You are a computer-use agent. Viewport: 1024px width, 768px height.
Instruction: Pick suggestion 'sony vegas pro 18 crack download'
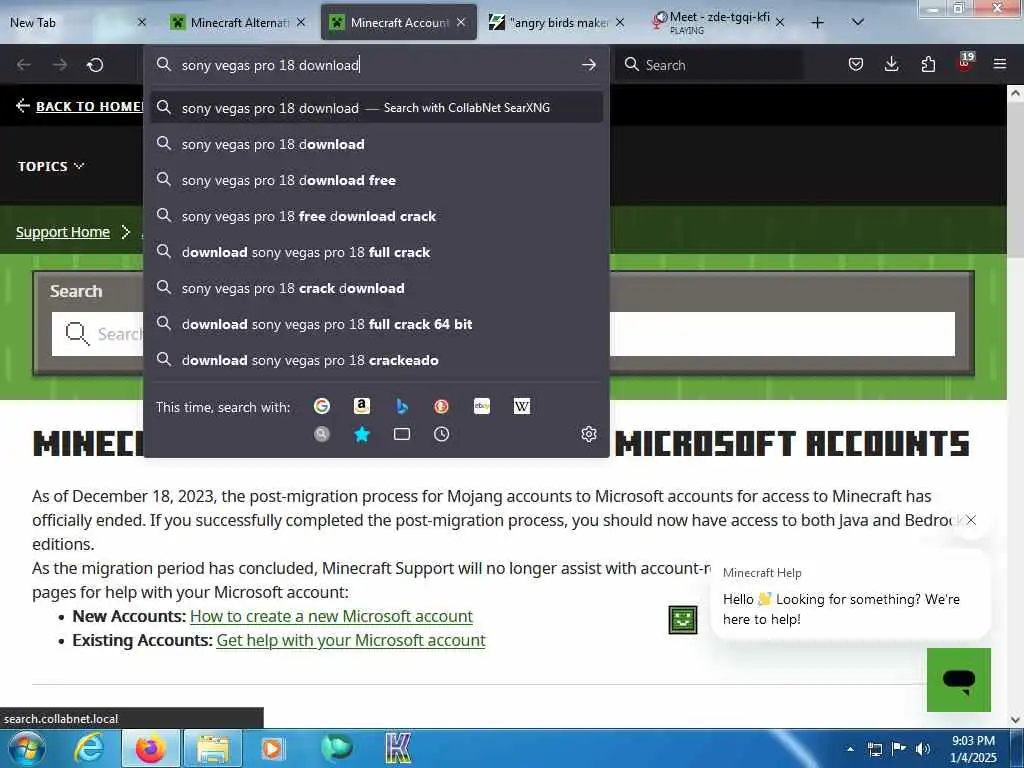click(376, 287)
